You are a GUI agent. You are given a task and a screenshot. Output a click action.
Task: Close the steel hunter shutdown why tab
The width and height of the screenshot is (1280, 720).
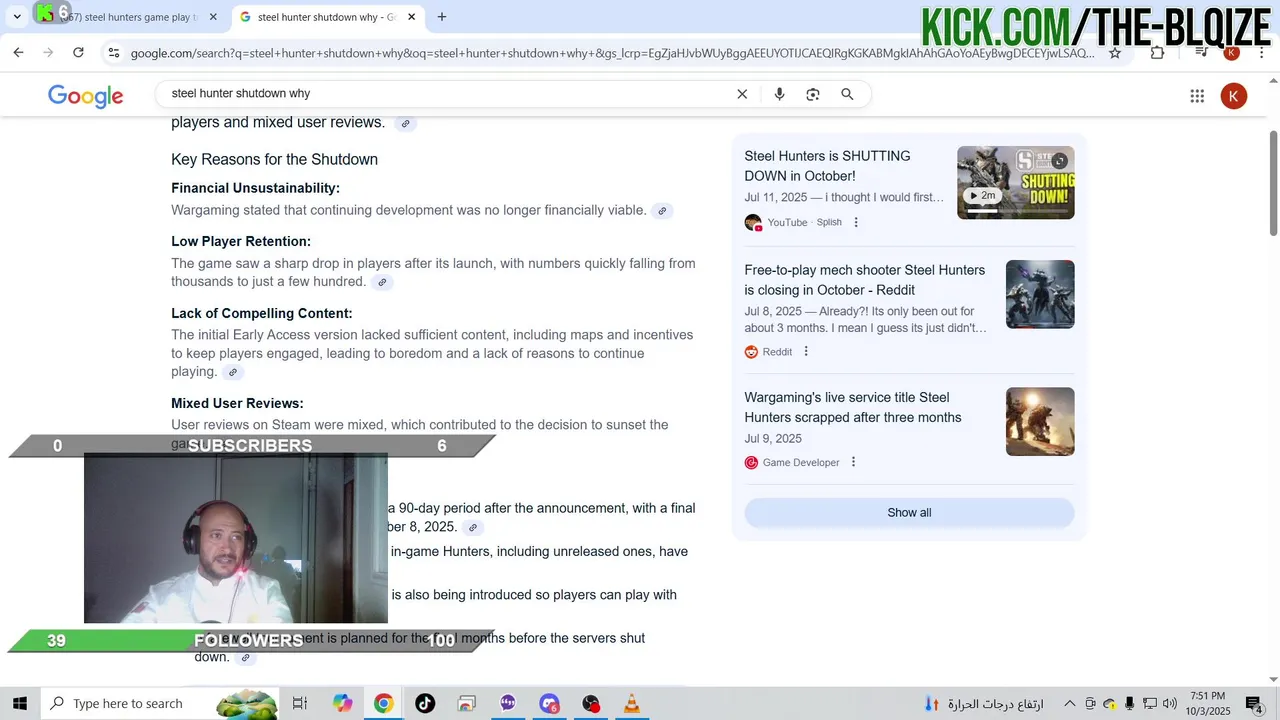[x=411, y=17]
